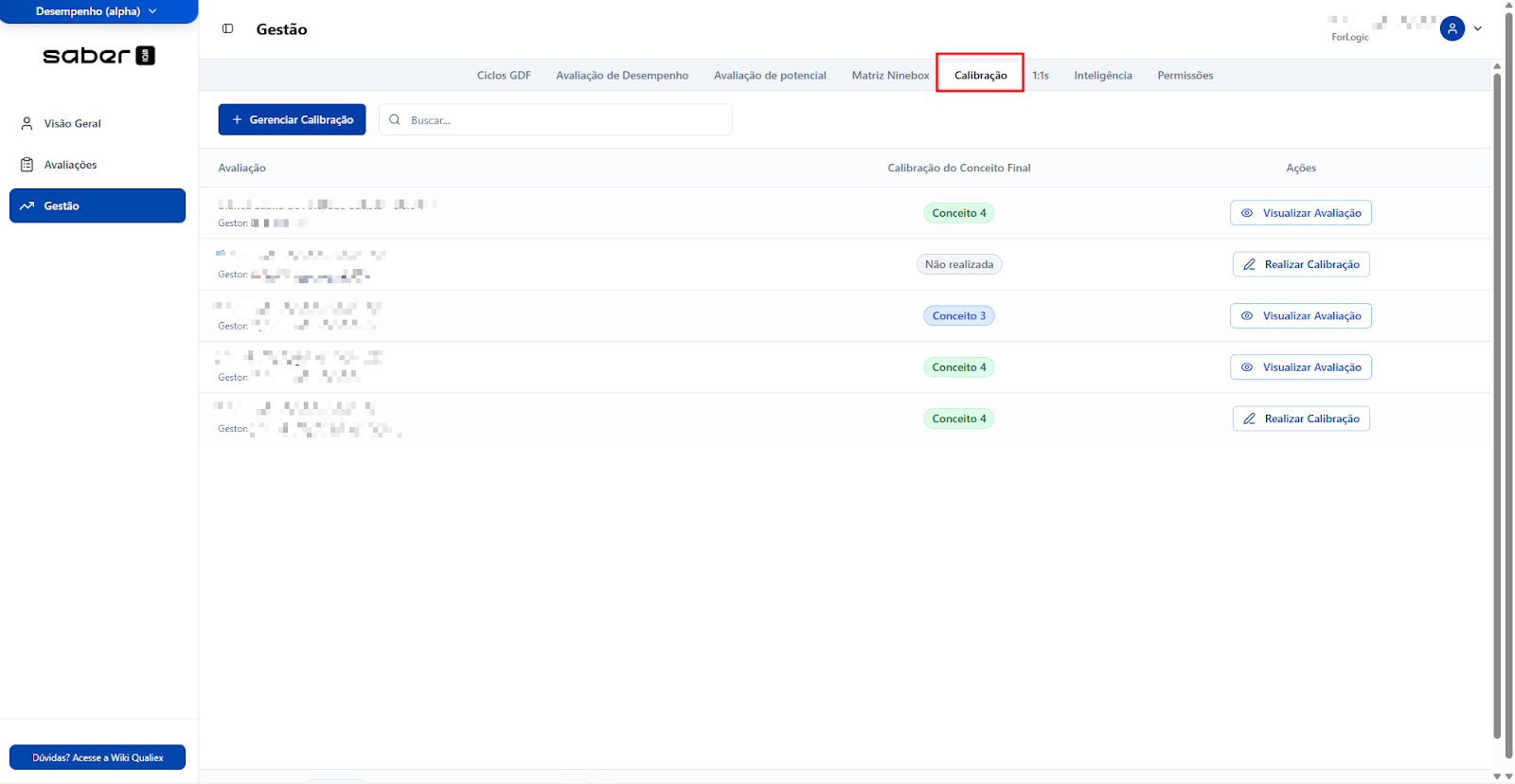The width and height of the screenshot is (1515, 784).
Task: Click the search magnifier icon
Action: pyautogui.click(x=395, y=120)
